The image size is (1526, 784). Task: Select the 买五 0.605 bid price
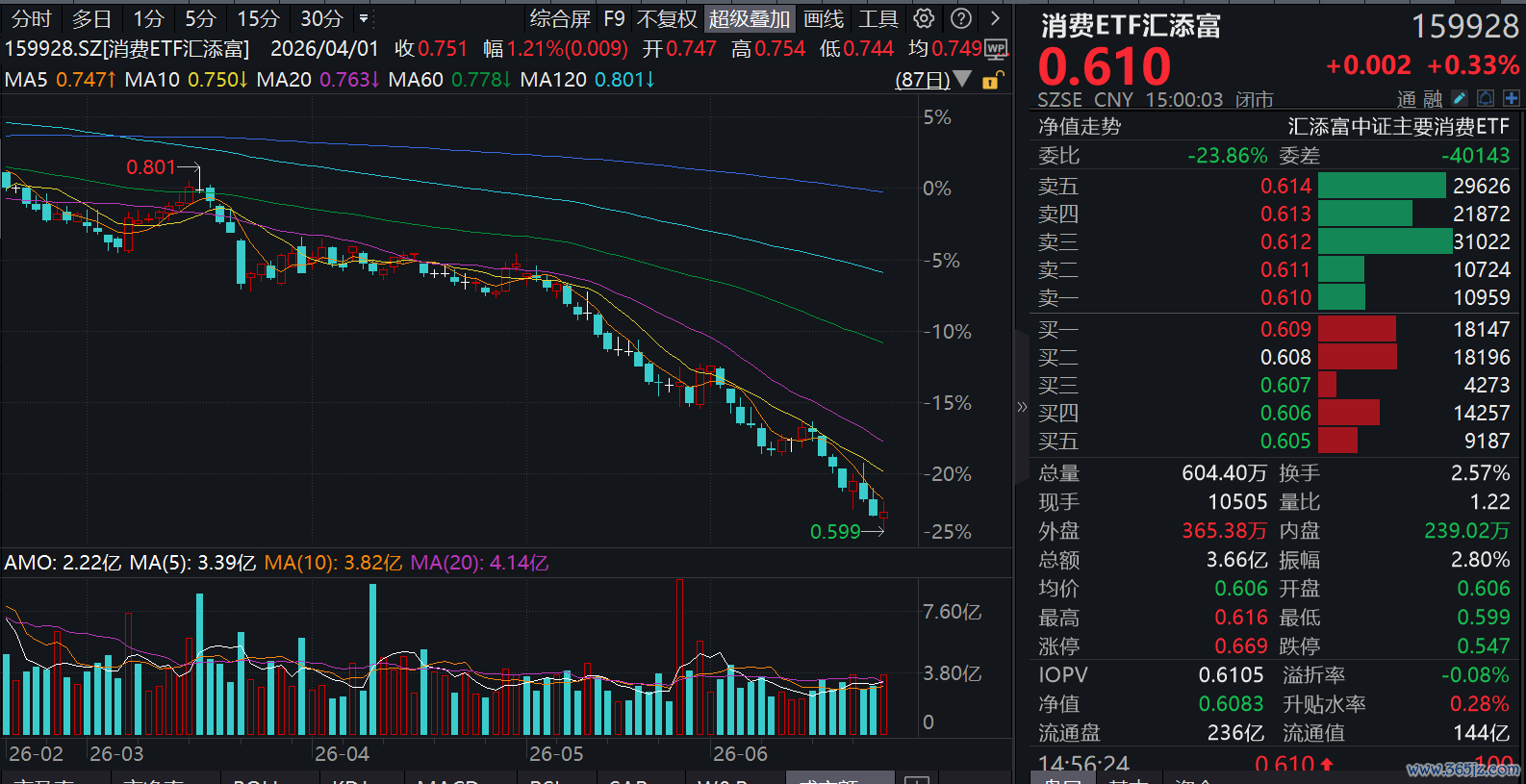pos(1286,441)
